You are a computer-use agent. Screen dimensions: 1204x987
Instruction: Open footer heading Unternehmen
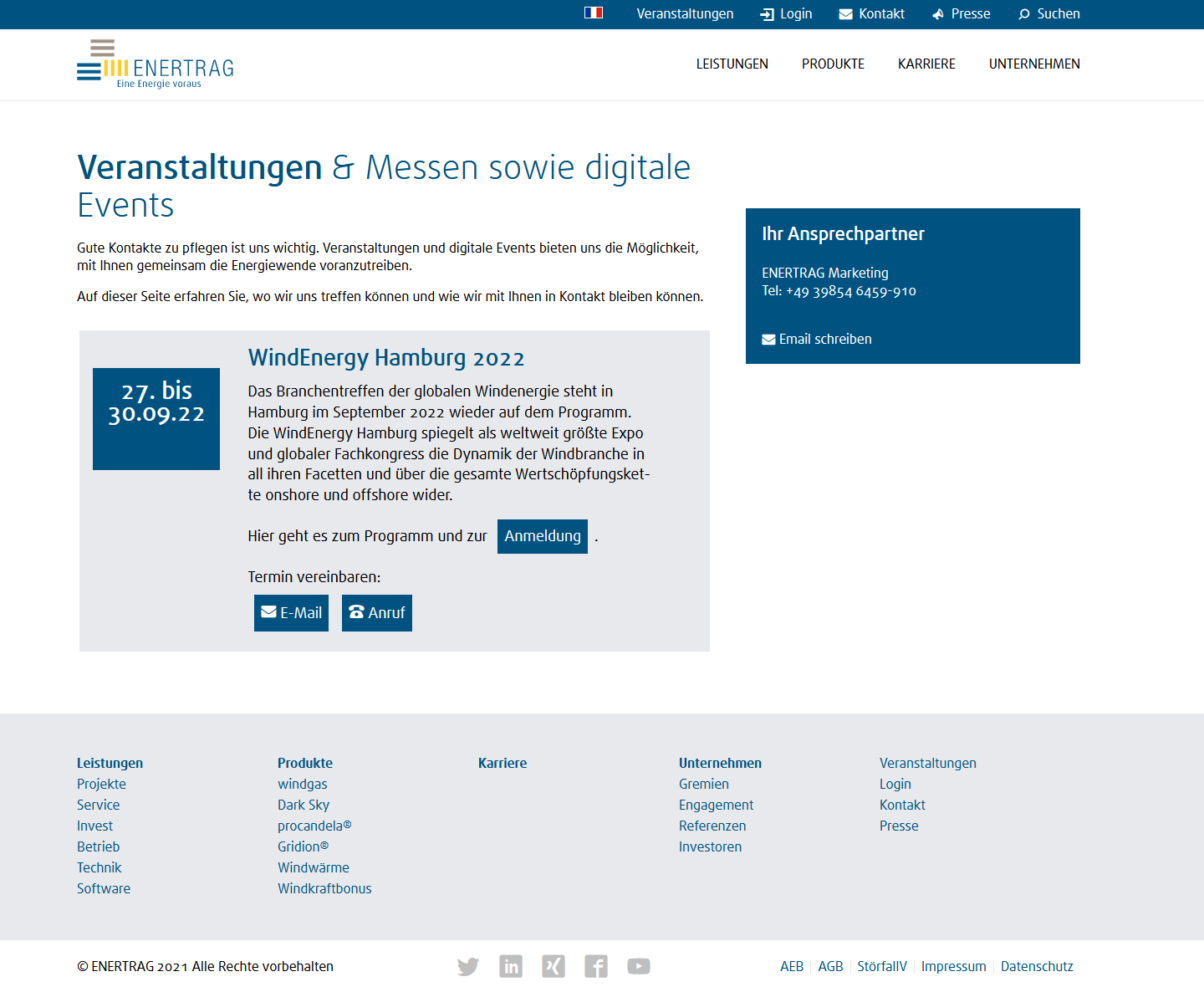click(720, 763)
